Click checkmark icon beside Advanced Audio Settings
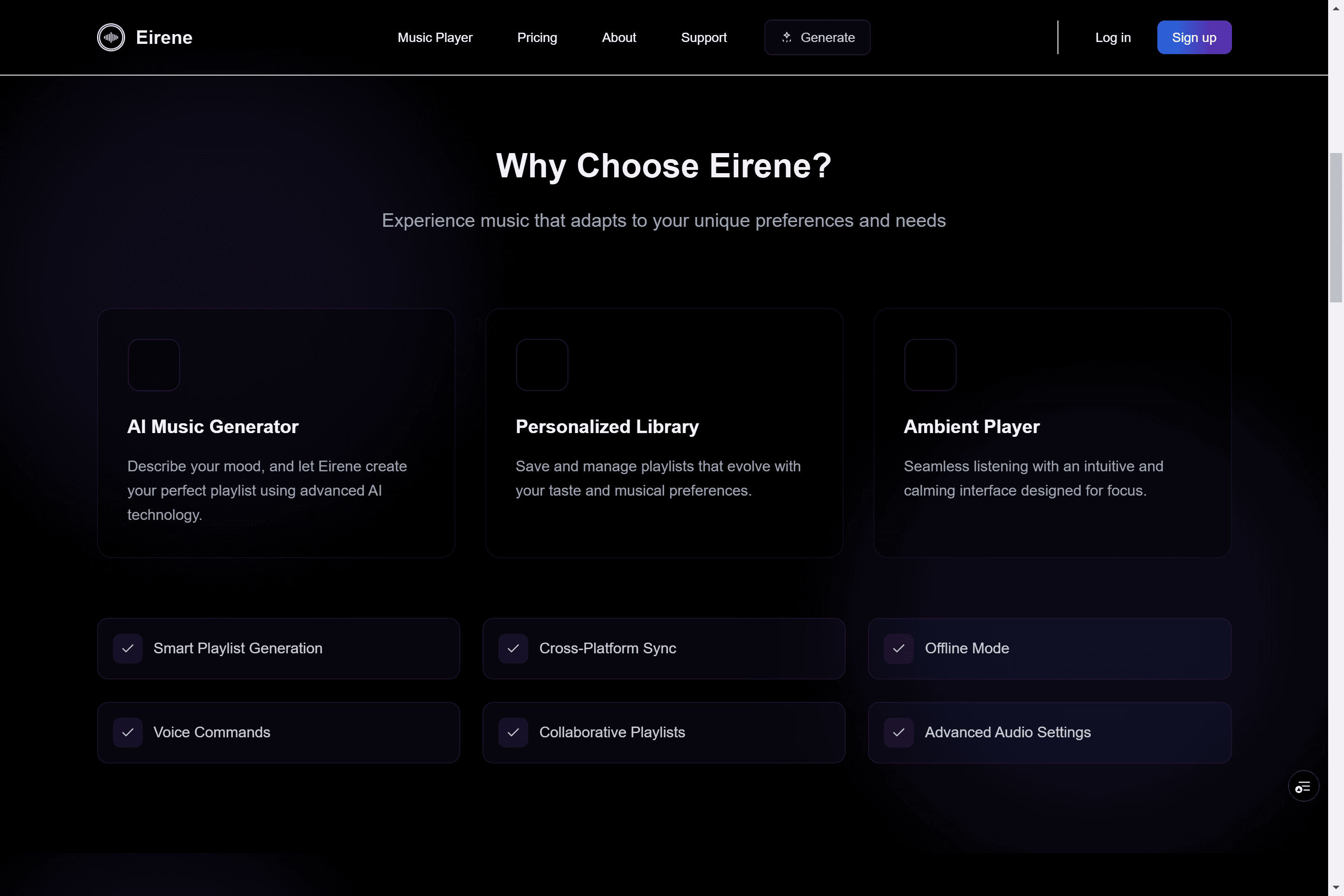The height and width of the screenshot is (896, 1344). coord(899,733)
